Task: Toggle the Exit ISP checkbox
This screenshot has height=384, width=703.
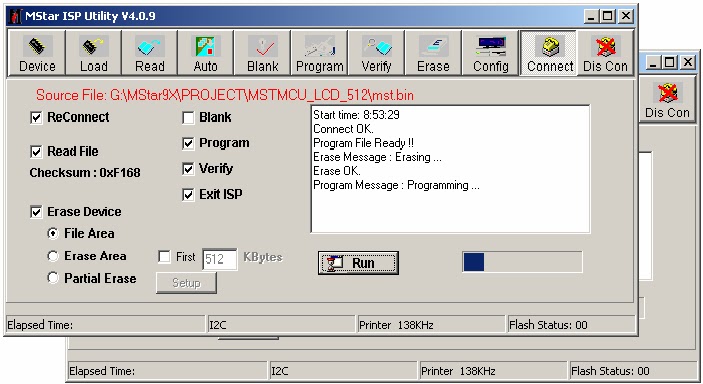Action: 188,195
